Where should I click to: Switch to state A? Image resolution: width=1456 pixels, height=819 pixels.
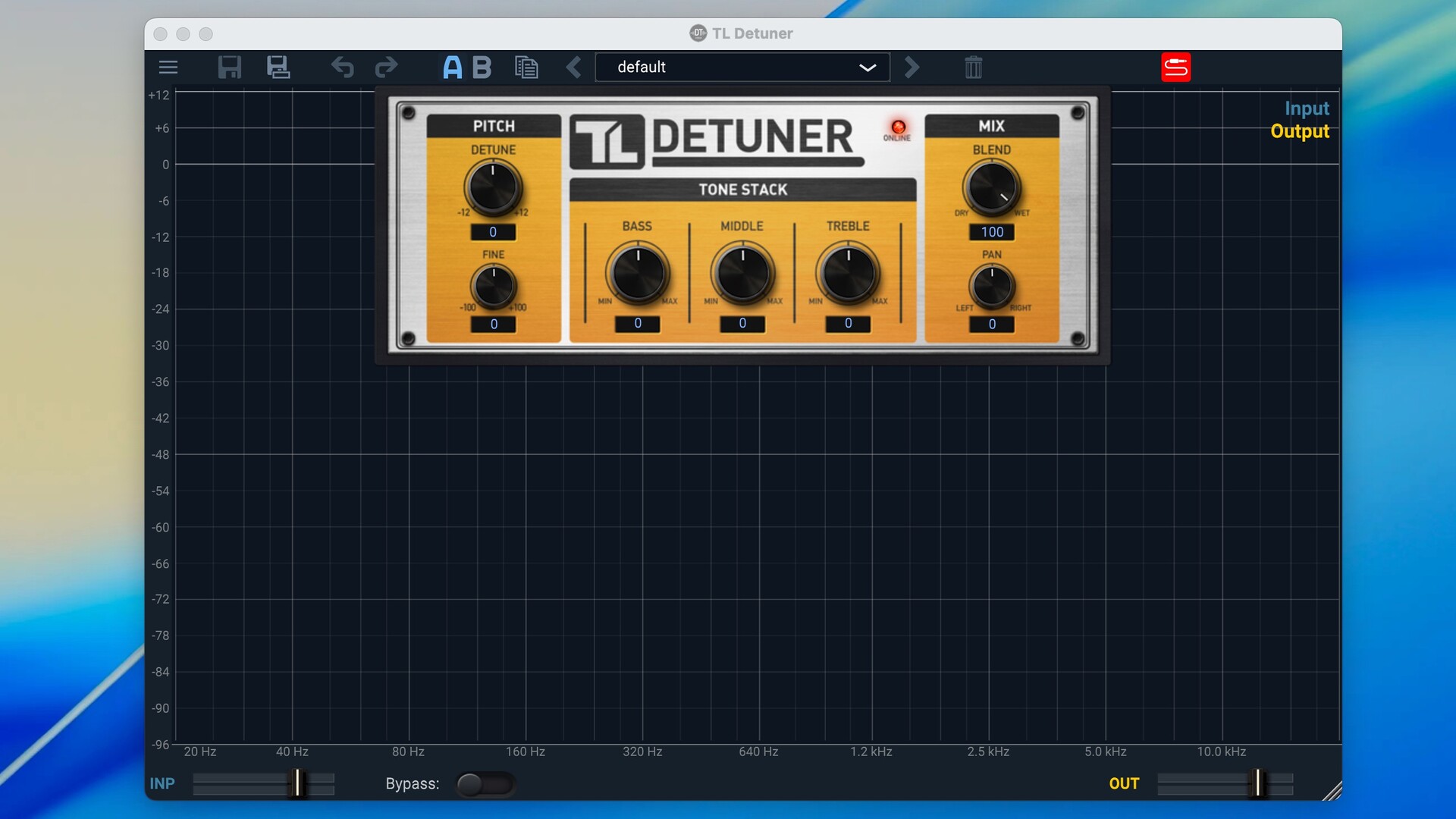click(453, 67)
